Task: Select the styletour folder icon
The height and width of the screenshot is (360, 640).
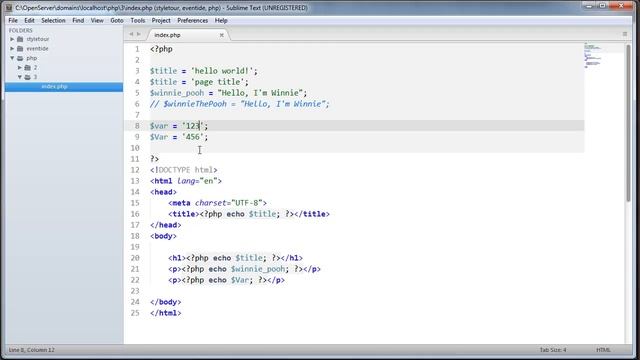Action: (20, 39)
